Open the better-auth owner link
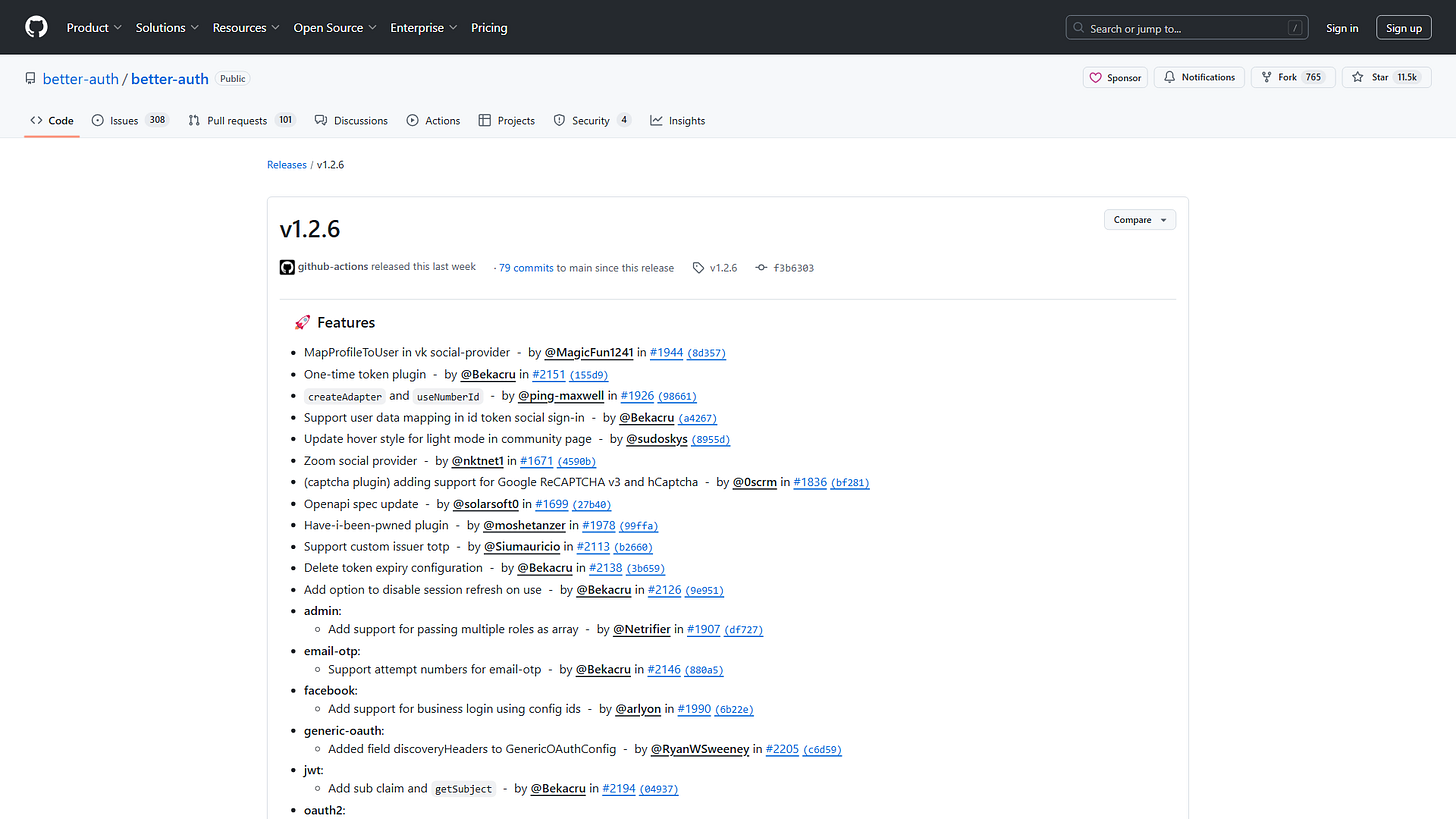This screenshot has width=1456, height=819. [81, 79]
